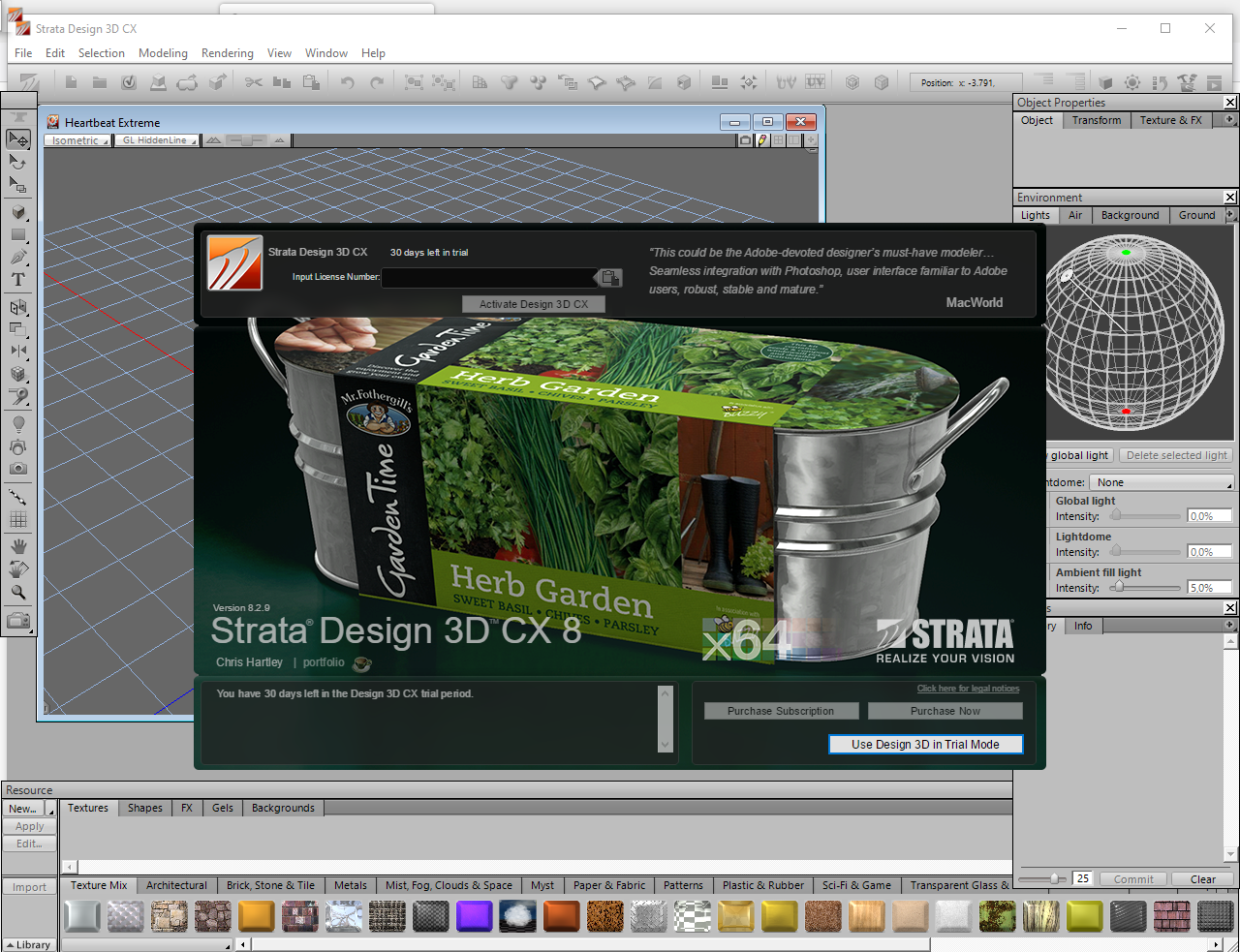Click the Undo arrow icon
Image resolution: width=1240 pixels, height=952 pixels.
[347, 82]
